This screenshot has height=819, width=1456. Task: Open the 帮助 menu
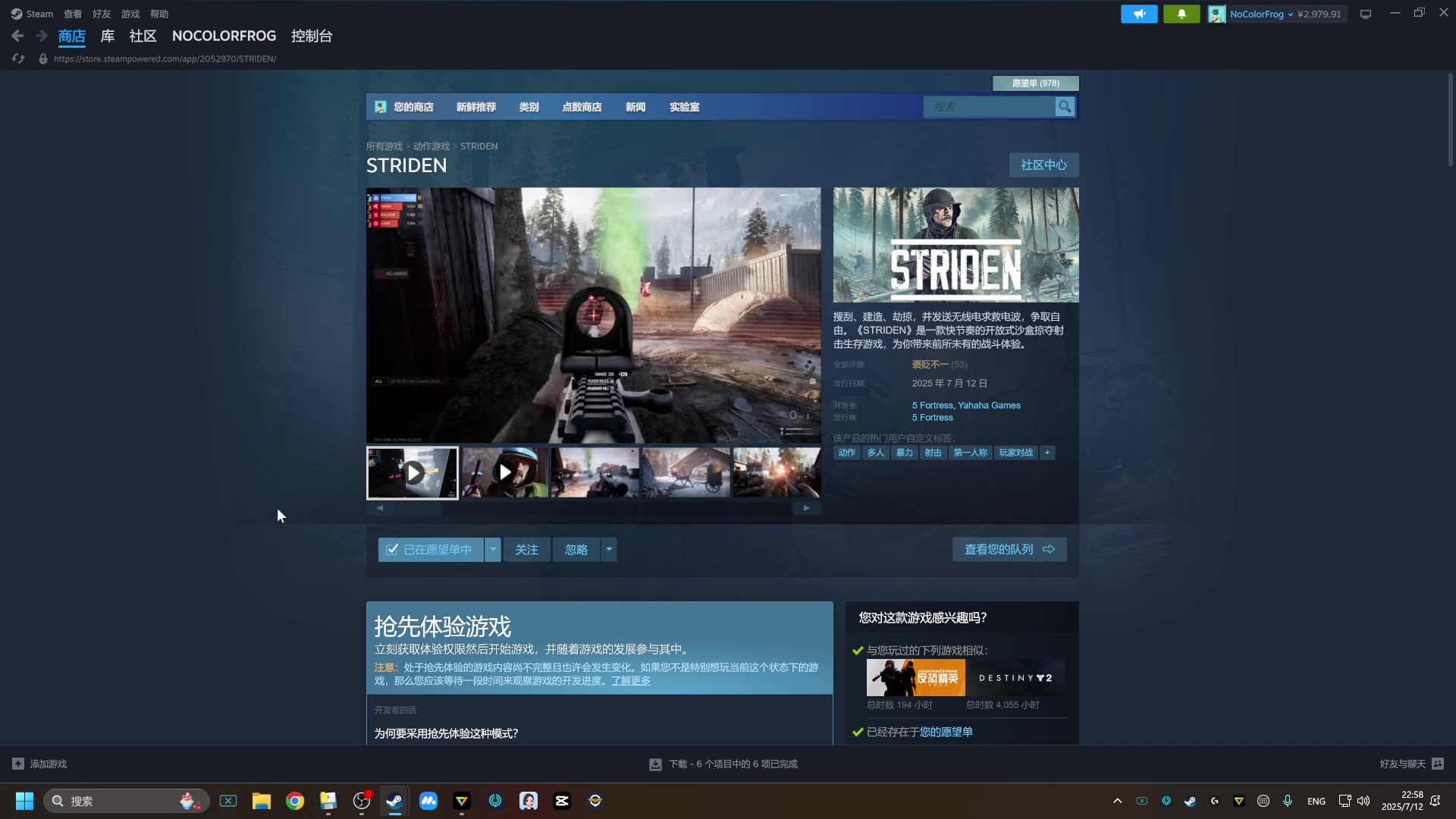tap(159, 14)
